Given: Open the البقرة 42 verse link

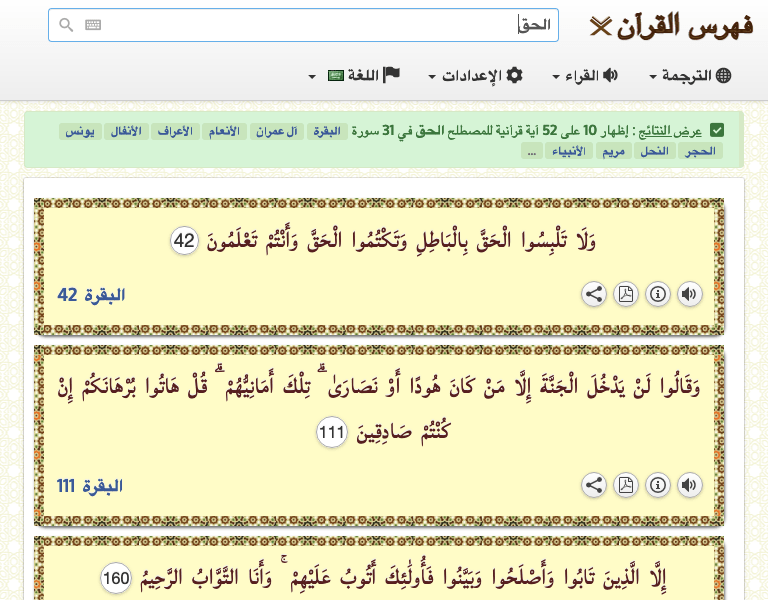Looking at the screenshot, I should (91, 295).
